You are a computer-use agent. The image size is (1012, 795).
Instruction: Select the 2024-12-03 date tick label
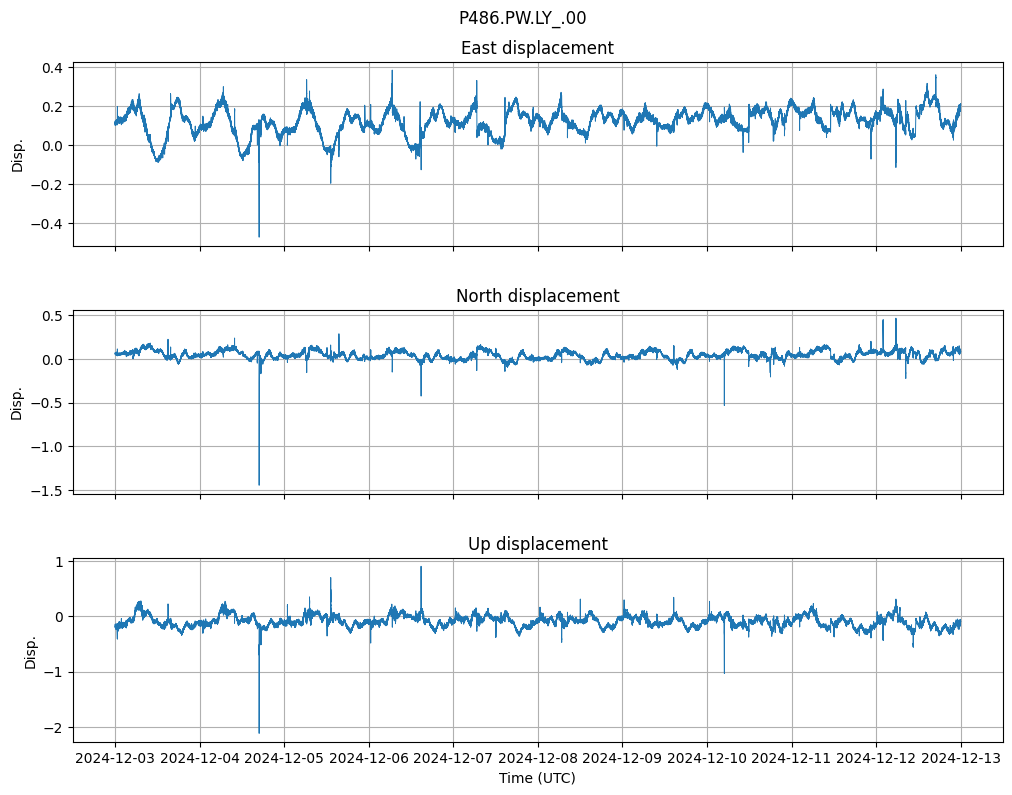[x=115, y=757]
